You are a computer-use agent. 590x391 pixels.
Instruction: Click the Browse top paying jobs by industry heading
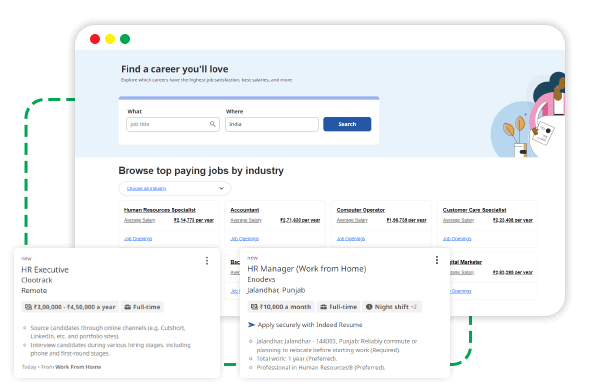201,171
